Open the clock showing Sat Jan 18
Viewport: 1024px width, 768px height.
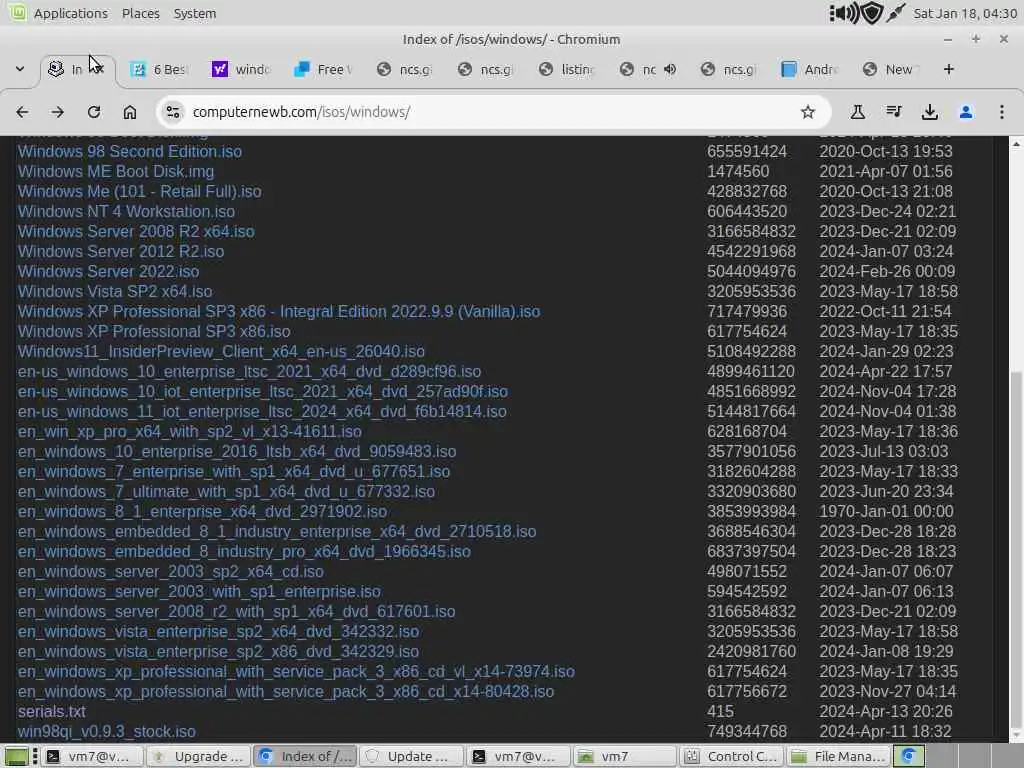click(x=965, y=13)
